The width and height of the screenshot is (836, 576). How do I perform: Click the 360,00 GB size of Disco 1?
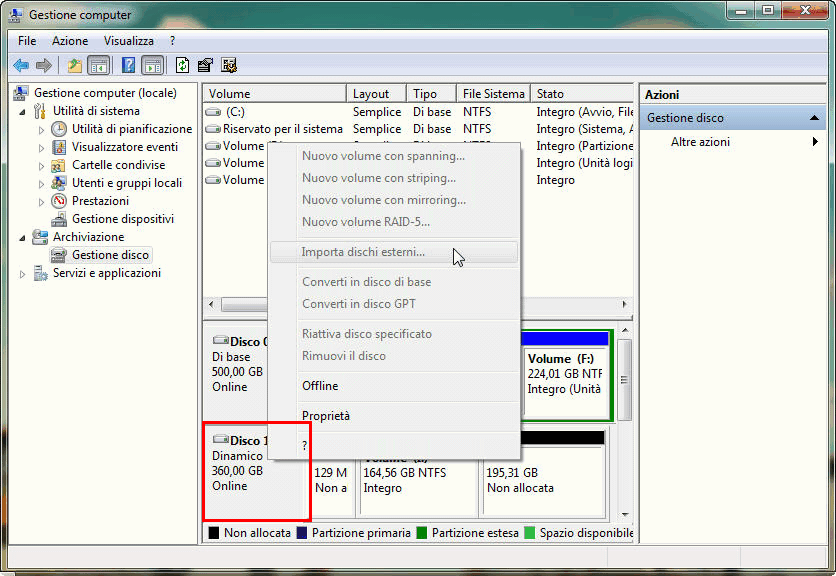[x=237, y=471]
